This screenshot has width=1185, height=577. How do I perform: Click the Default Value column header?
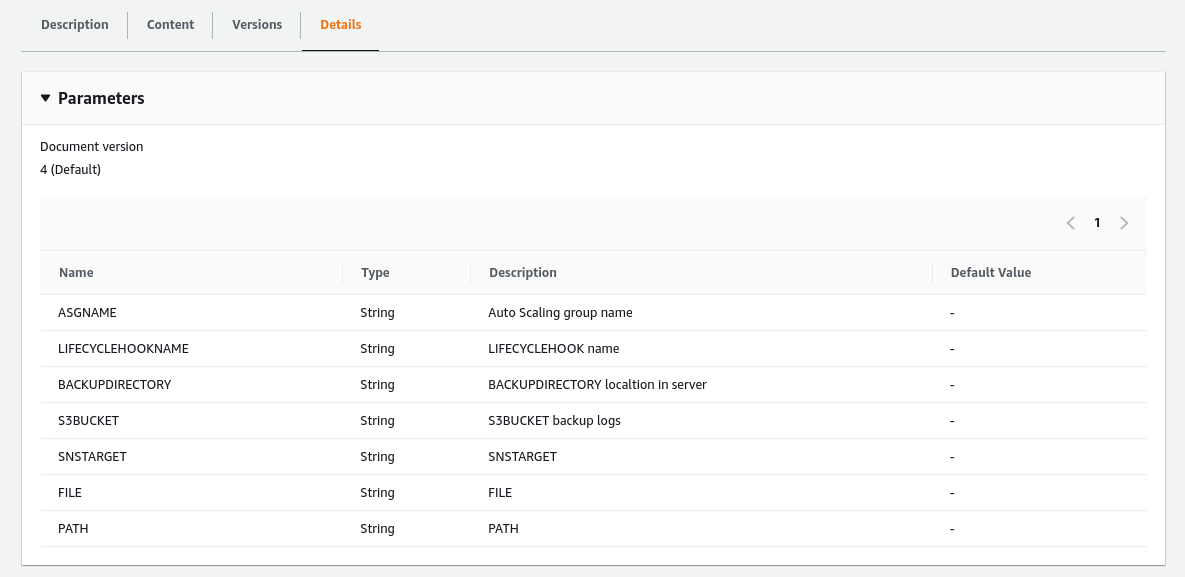[990, 273]
